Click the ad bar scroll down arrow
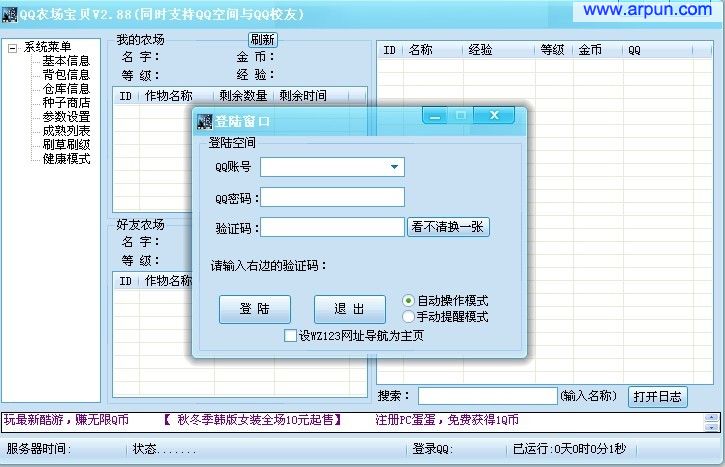The width and height of the screenshot is (725, 467). [711, 427]
